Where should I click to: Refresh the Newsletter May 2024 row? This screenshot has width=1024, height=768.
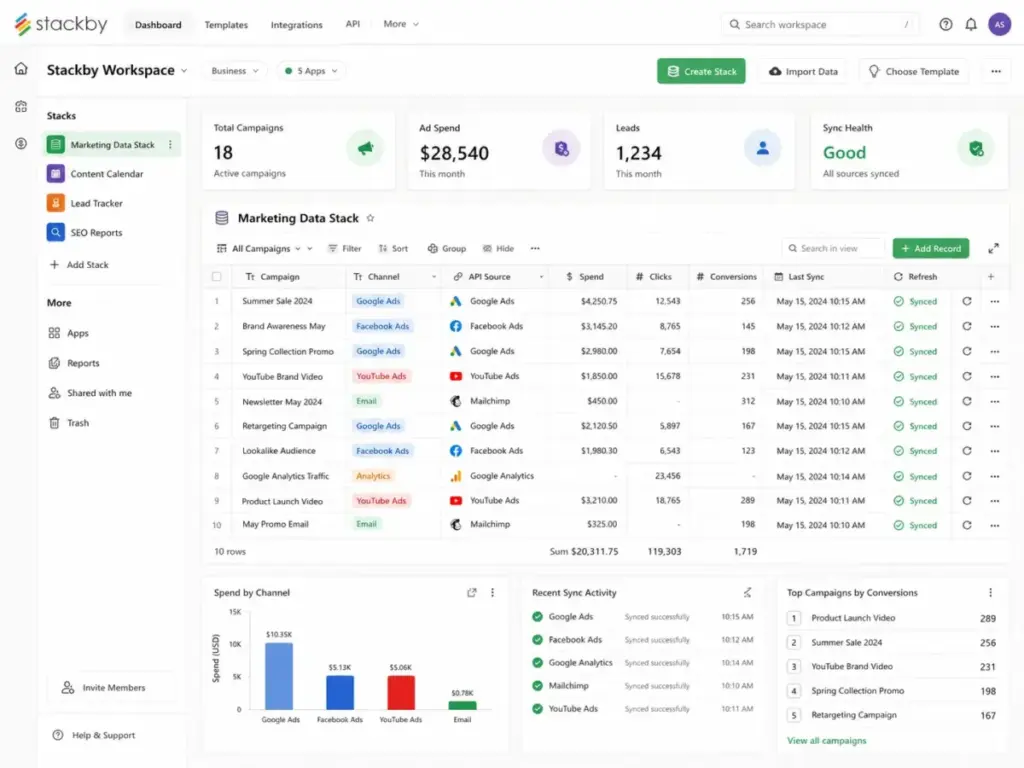click(967, 401)
